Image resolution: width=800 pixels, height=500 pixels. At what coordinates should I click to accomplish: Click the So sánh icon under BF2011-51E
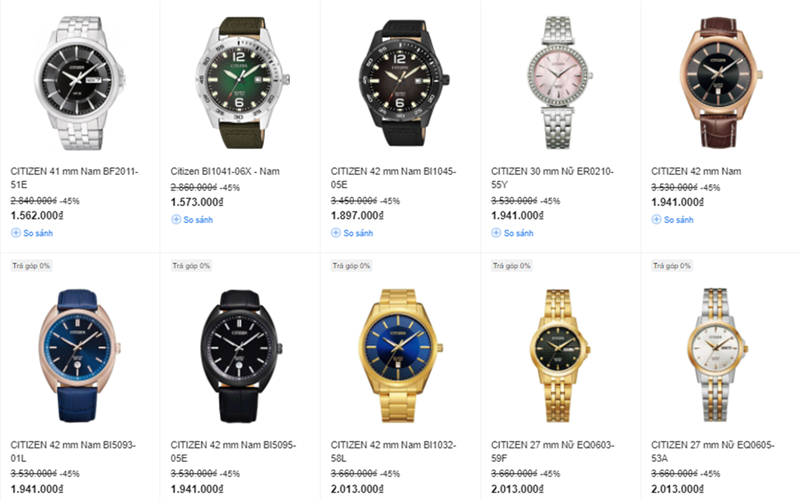[x=16, y=233]
